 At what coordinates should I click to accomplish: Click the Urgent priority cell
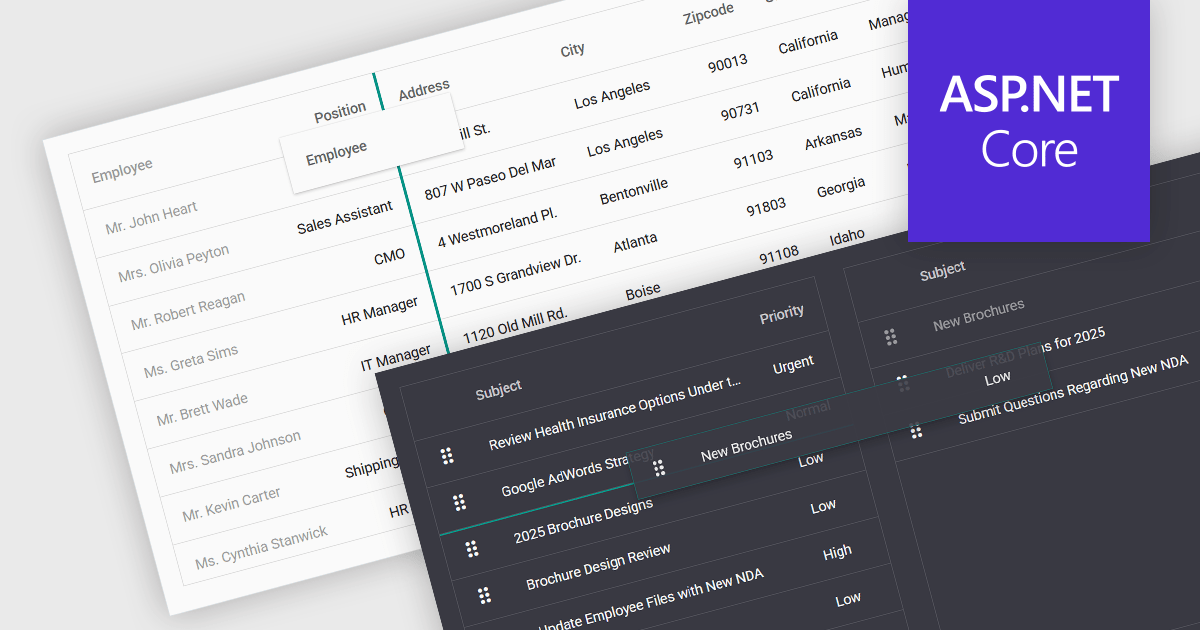point(793,365)
